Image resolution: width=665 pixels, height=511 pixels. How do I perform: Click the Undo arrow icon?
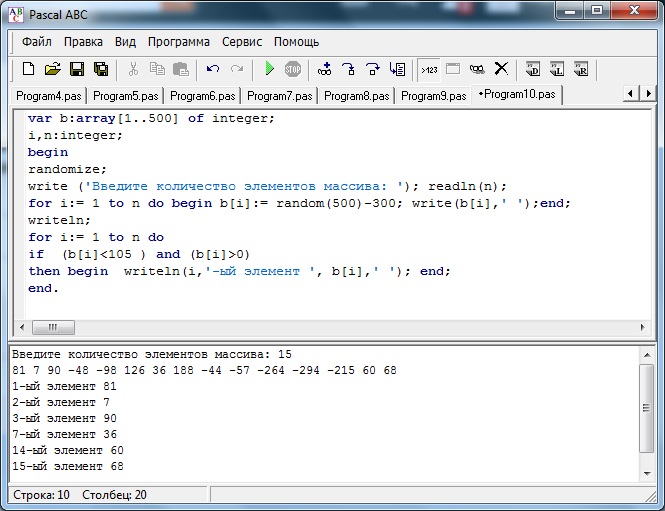pos(212,69)
